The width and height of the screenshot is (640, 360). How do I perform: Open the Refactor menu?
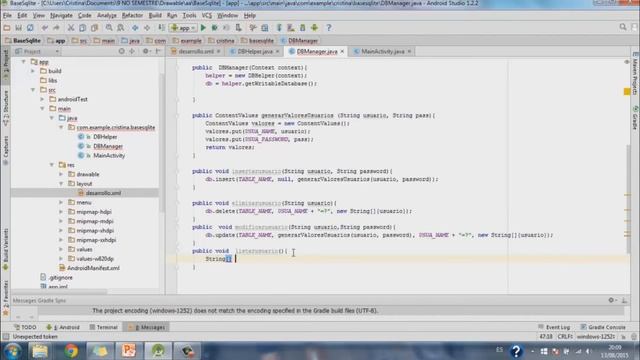tap(132, 16)
